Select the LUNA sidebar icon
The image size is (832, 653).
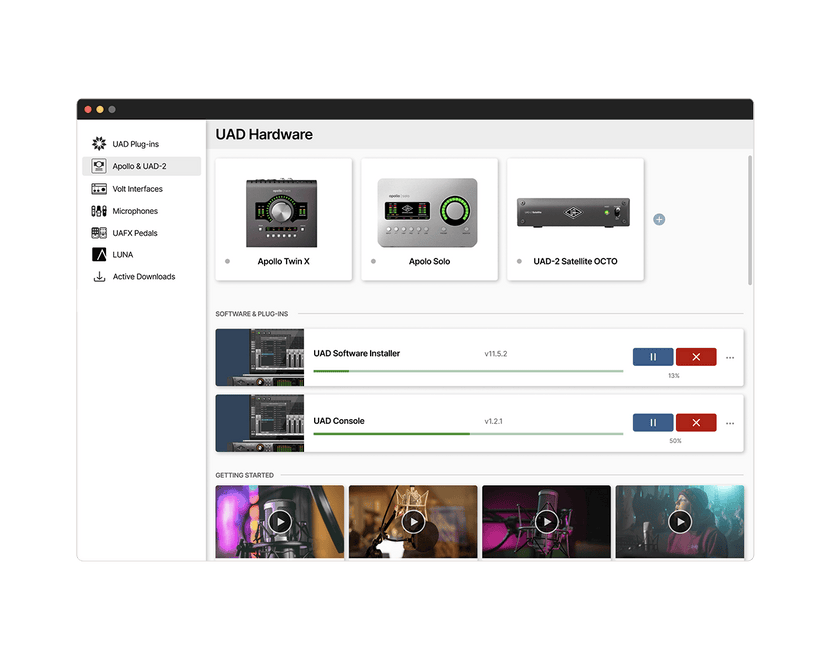point(98,254)
